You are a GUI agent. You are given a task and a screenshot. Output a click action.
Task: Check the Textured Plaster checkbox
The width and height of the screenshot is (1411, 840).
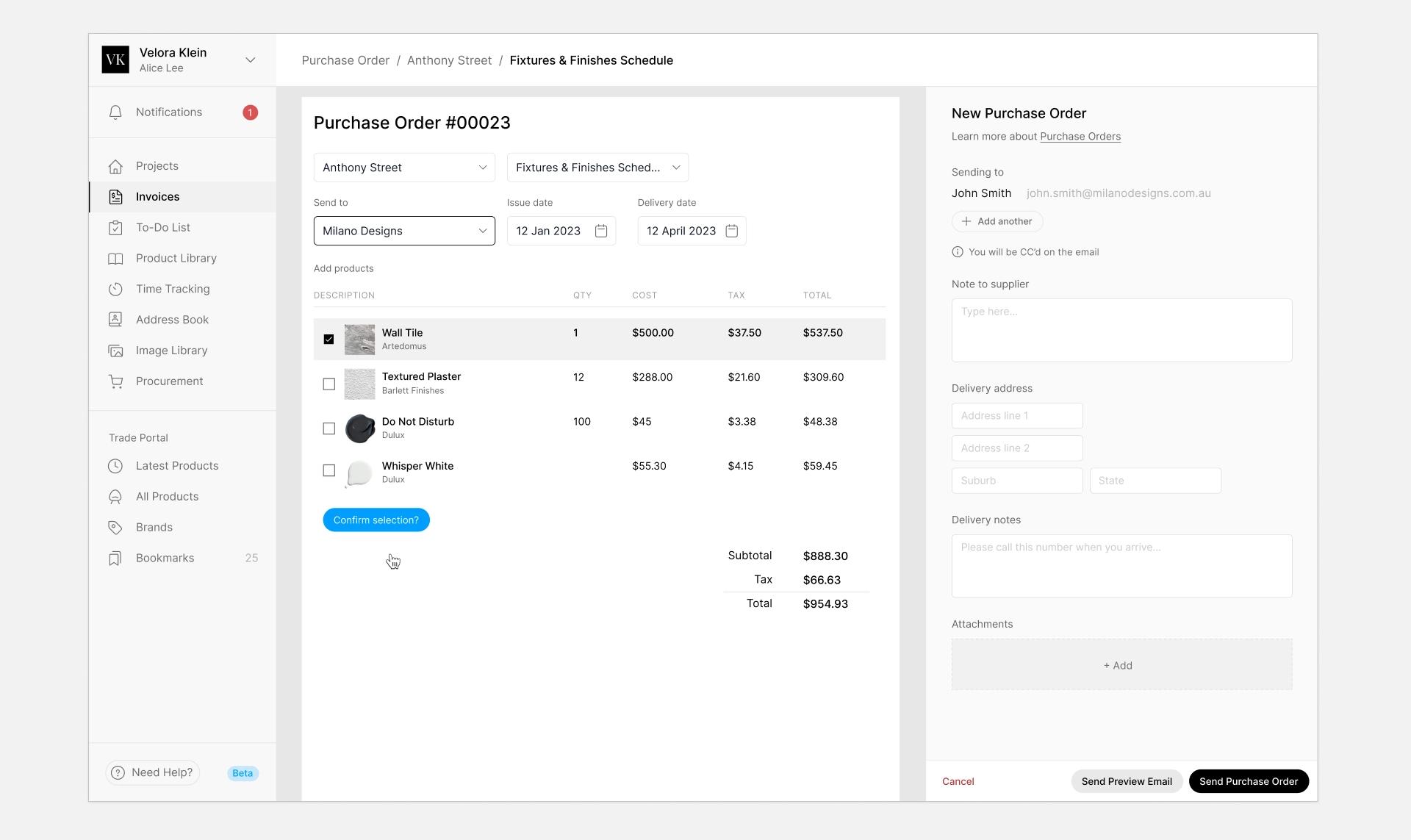(x=328, y=384)
